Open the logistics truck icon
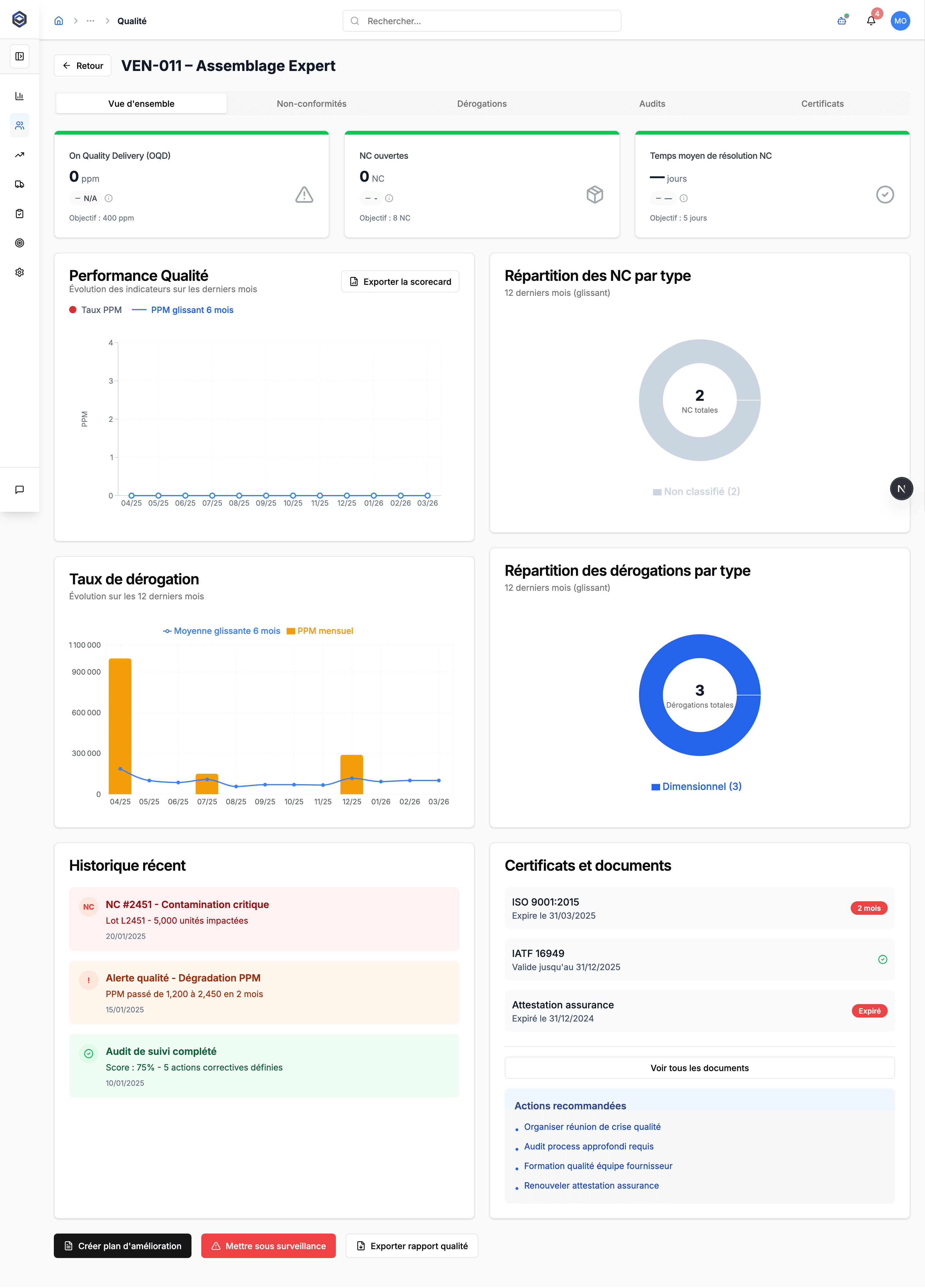This screenshot has height=1288, width=925. click(20, 184)
